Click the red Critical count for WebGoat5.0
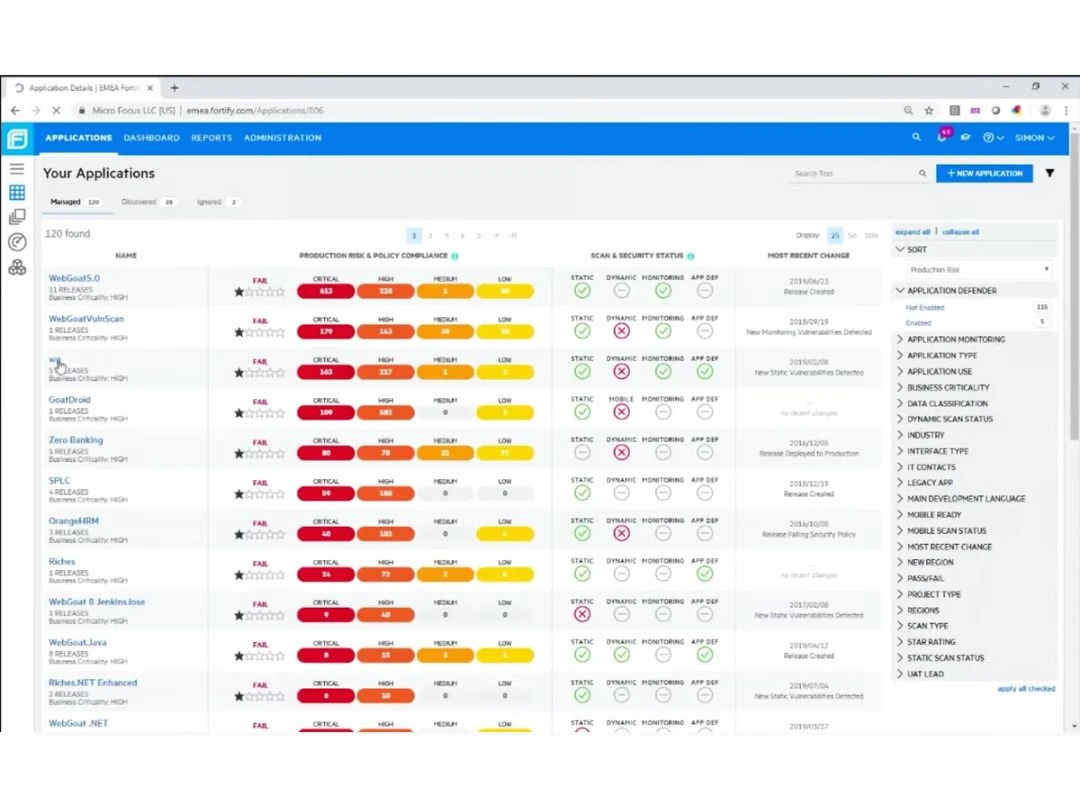Viewport: 1080px width, 810px height. tap(326, 291)
